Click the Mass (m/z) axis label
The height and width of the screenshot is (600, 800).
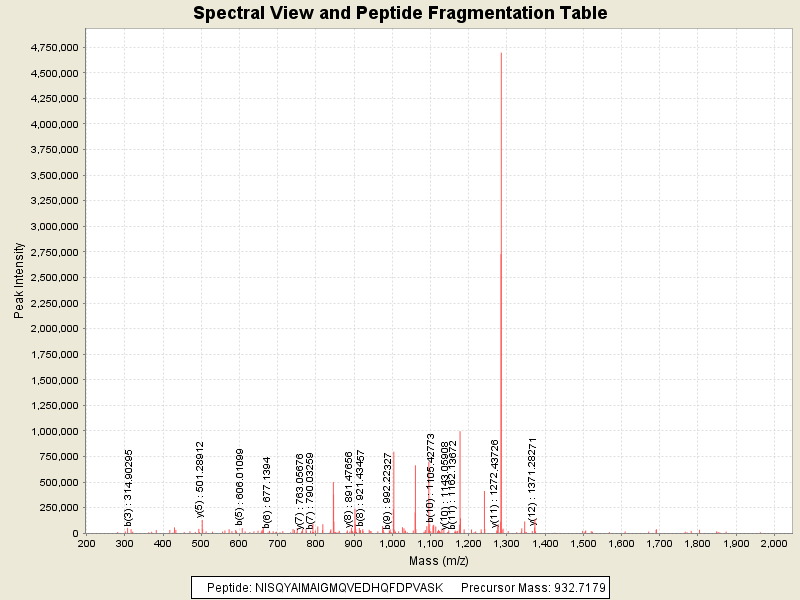pos(438,561)
